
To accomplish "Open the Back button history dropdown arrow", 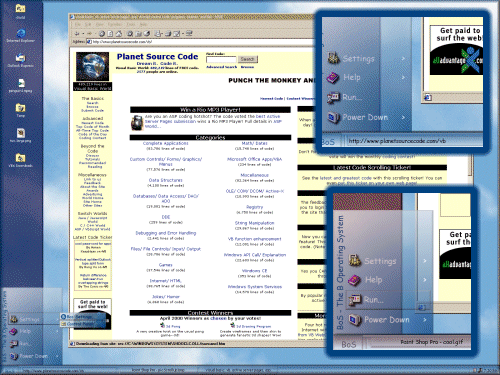I will coord(83,34).
